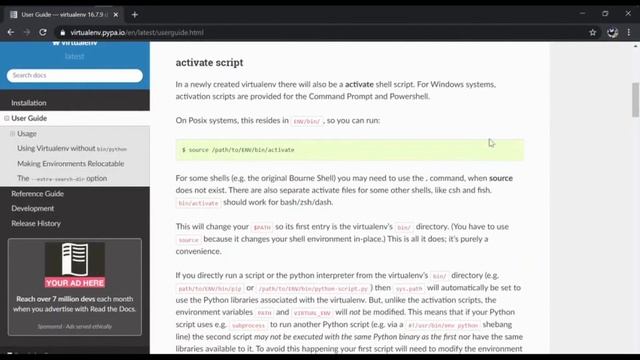Click the padlock site security icon
Viewport: 640px width, 360px height.
pos(62,33)
